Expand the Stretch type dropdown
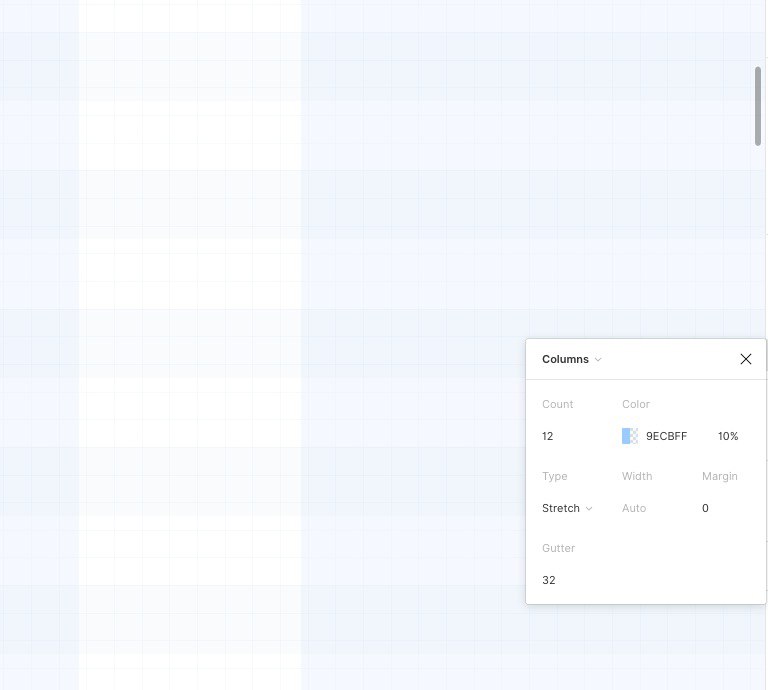 567,508
